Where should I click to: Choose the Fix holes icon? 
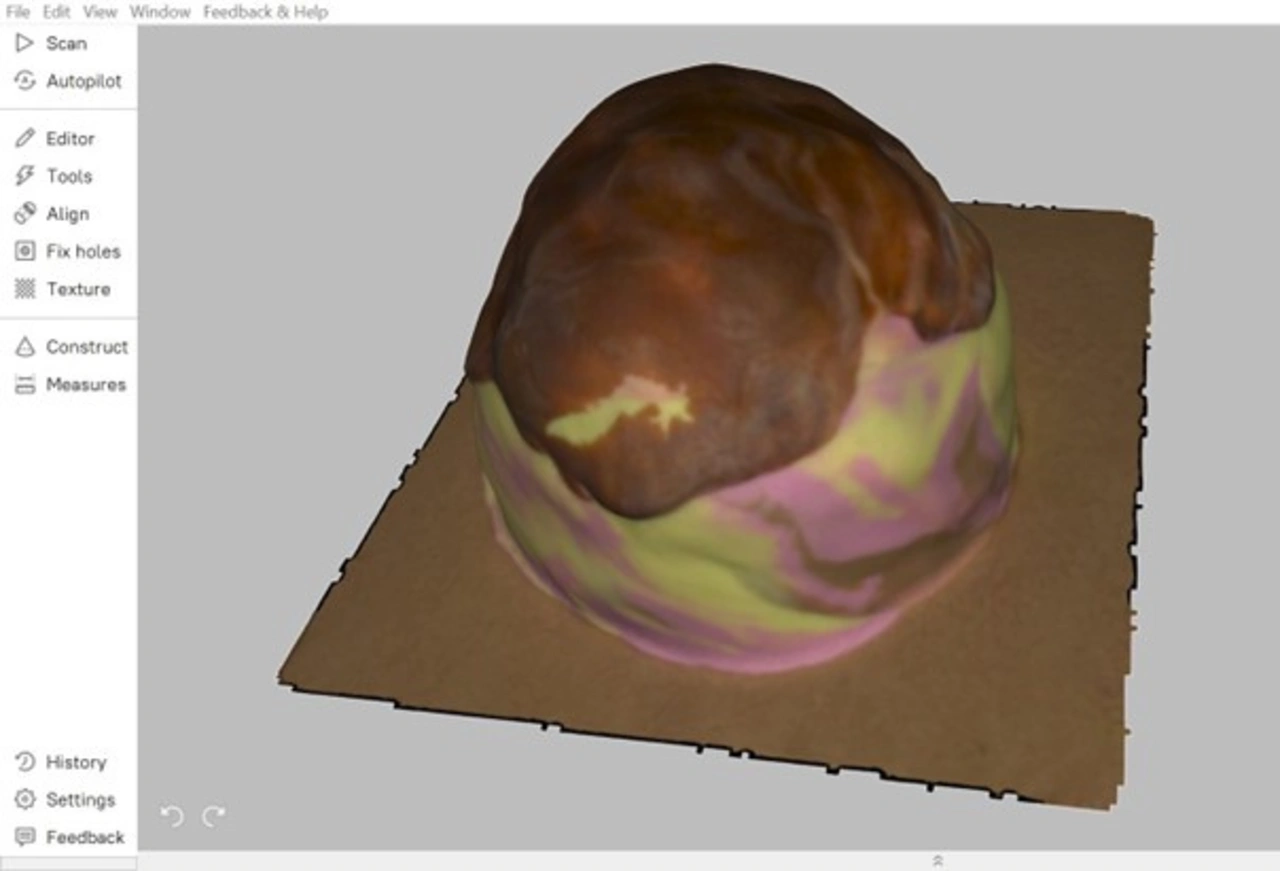click(x=25, y=251)
